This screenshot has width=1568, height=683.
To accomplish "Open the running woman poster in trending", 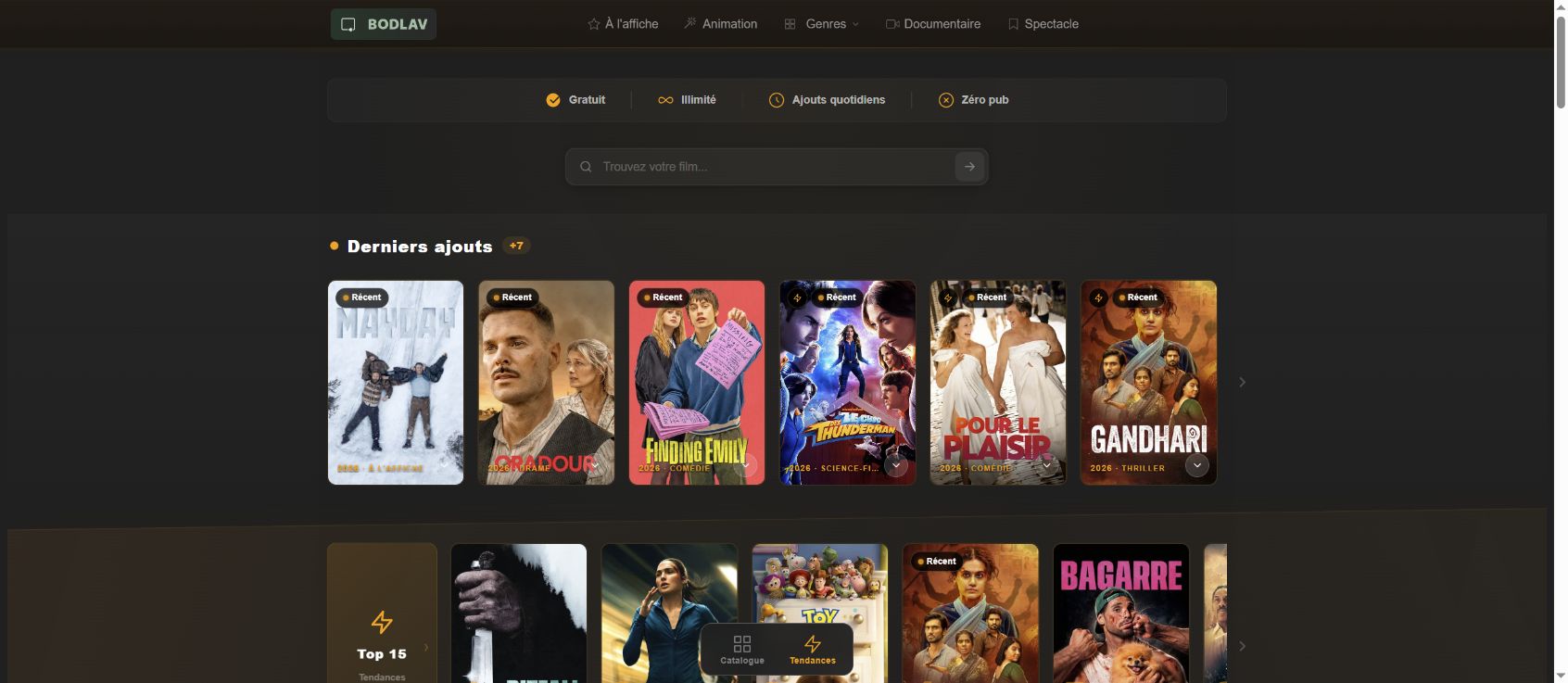I will (x=669, y=613).
